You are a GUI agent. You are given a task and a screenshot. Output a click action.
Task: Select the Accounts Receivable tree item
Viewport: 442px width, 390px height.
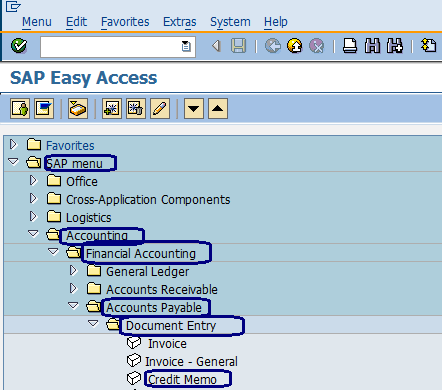pyautogui.click(x=162, y=290)
